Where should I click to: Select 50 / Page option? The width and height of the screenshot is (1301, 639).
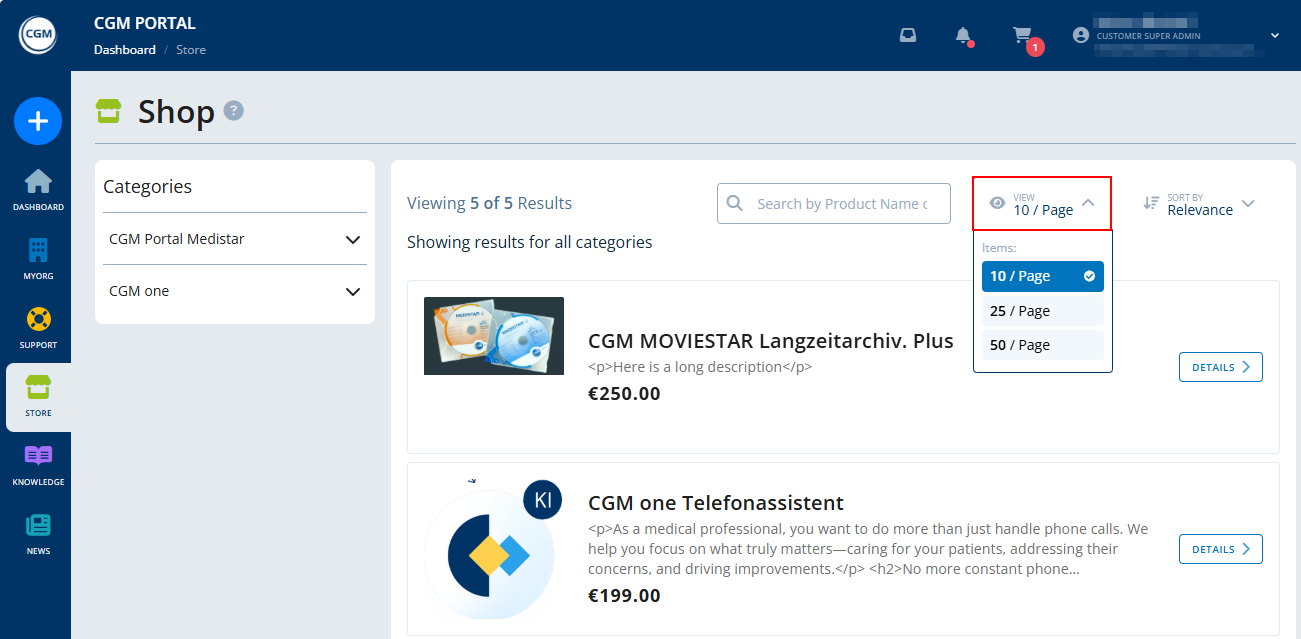[1042, 345]
